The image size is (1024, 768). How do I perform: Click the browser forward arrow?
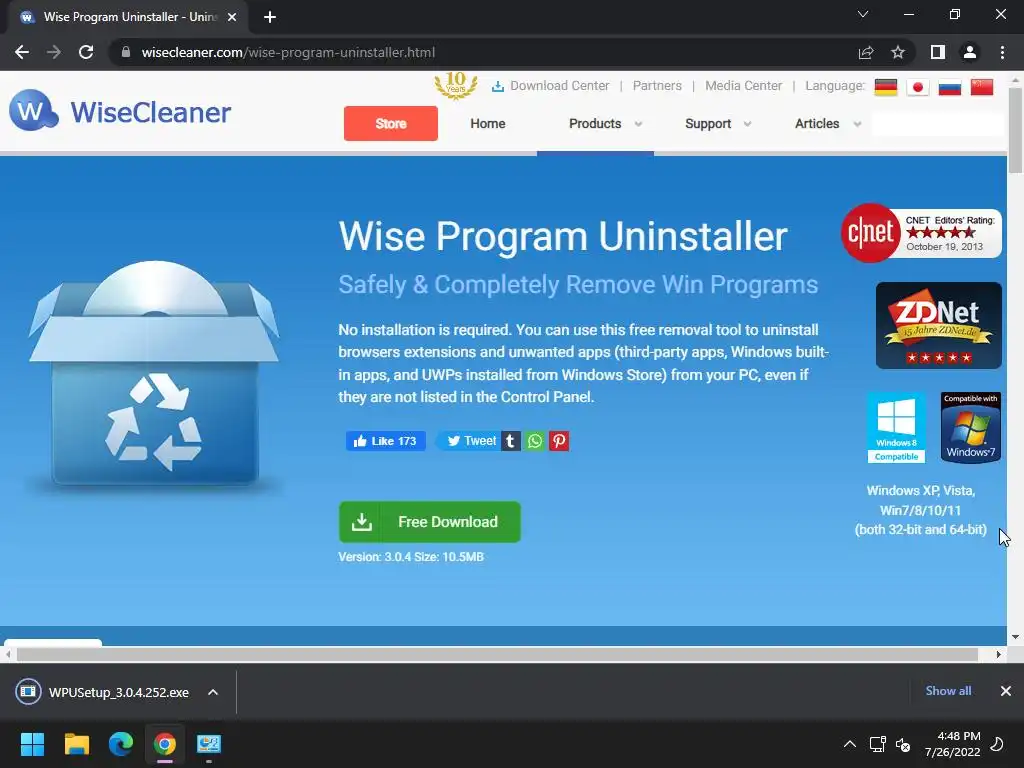[54, 52]
